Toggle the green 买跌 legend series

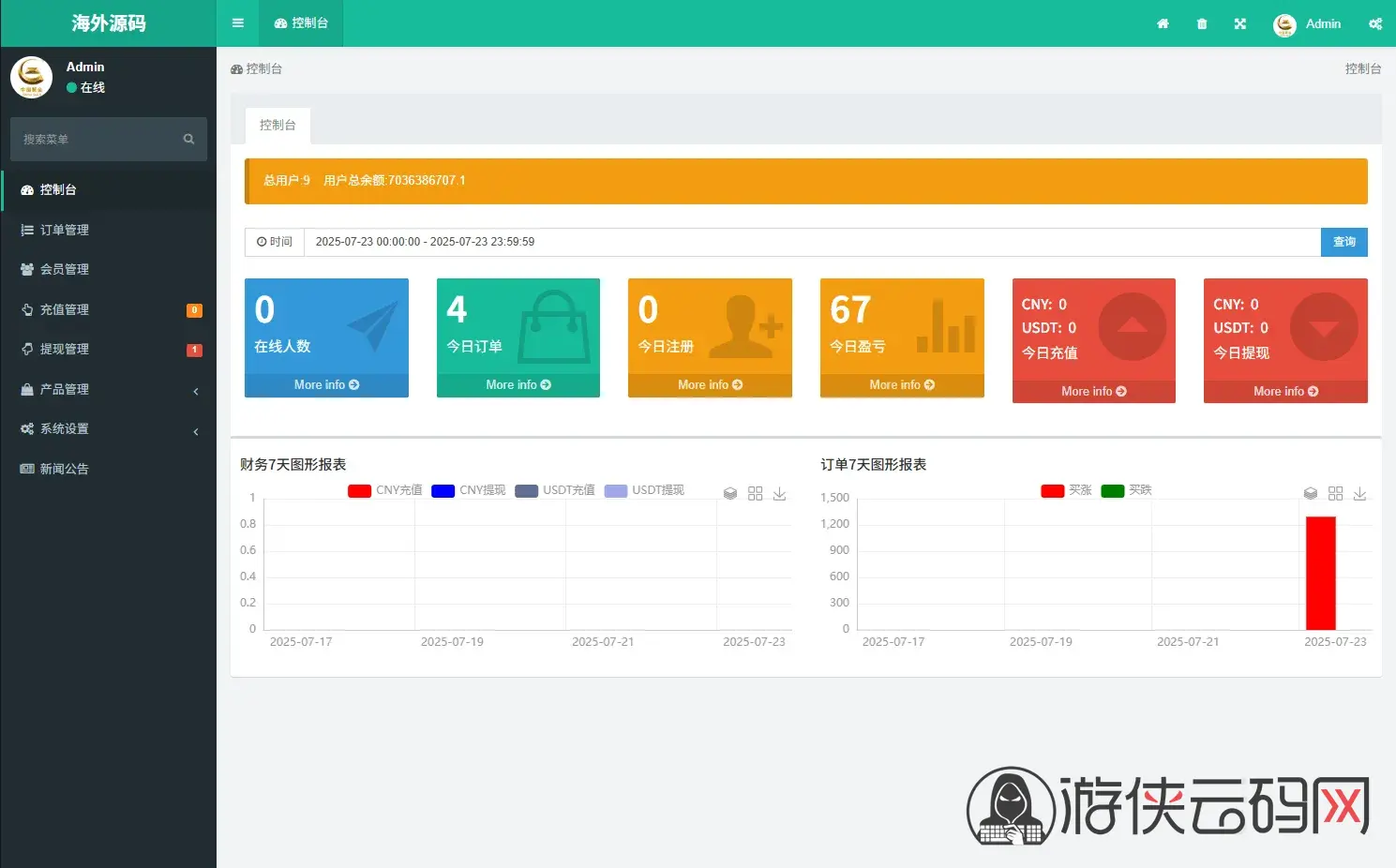(1126, 490)
